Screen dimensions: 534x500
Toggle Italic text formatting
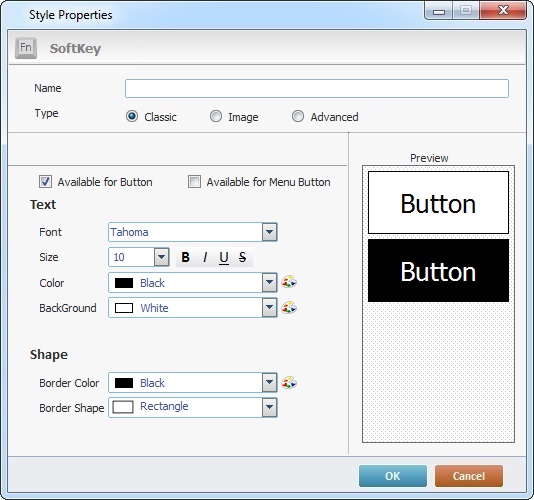coord(205,257)
